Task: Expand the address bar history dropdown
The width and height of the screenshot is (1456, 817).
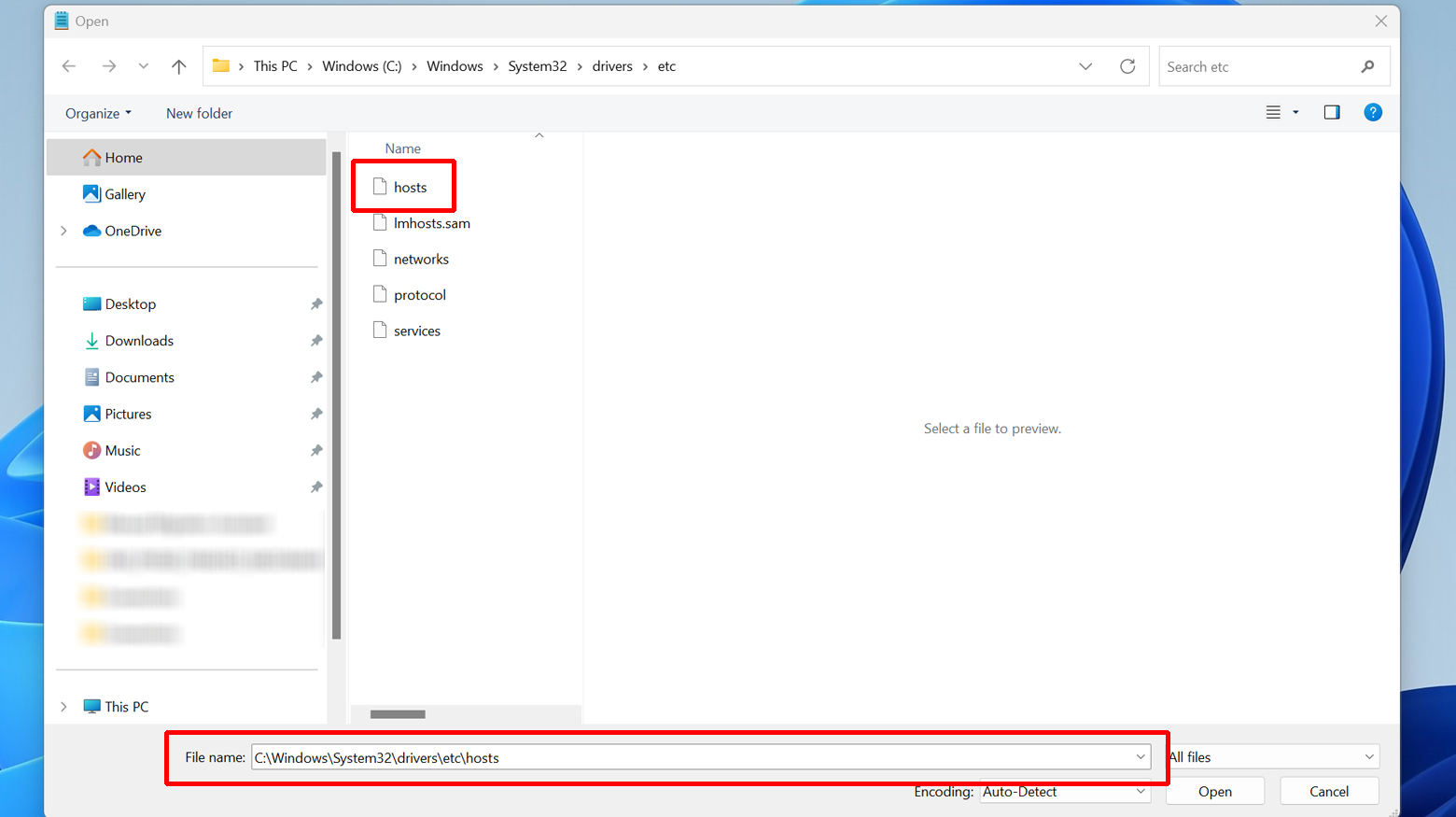Action: tap(1085, 66)
